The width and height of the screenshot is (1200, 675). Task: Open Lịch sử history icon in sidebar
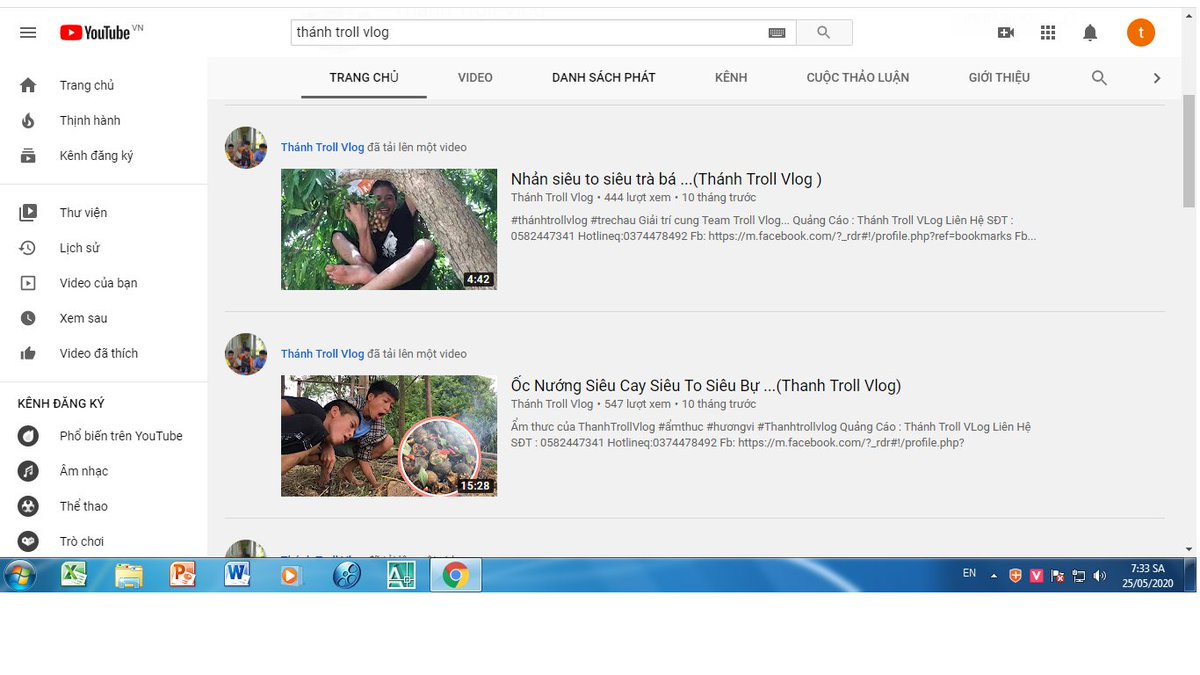click(28, 247)
